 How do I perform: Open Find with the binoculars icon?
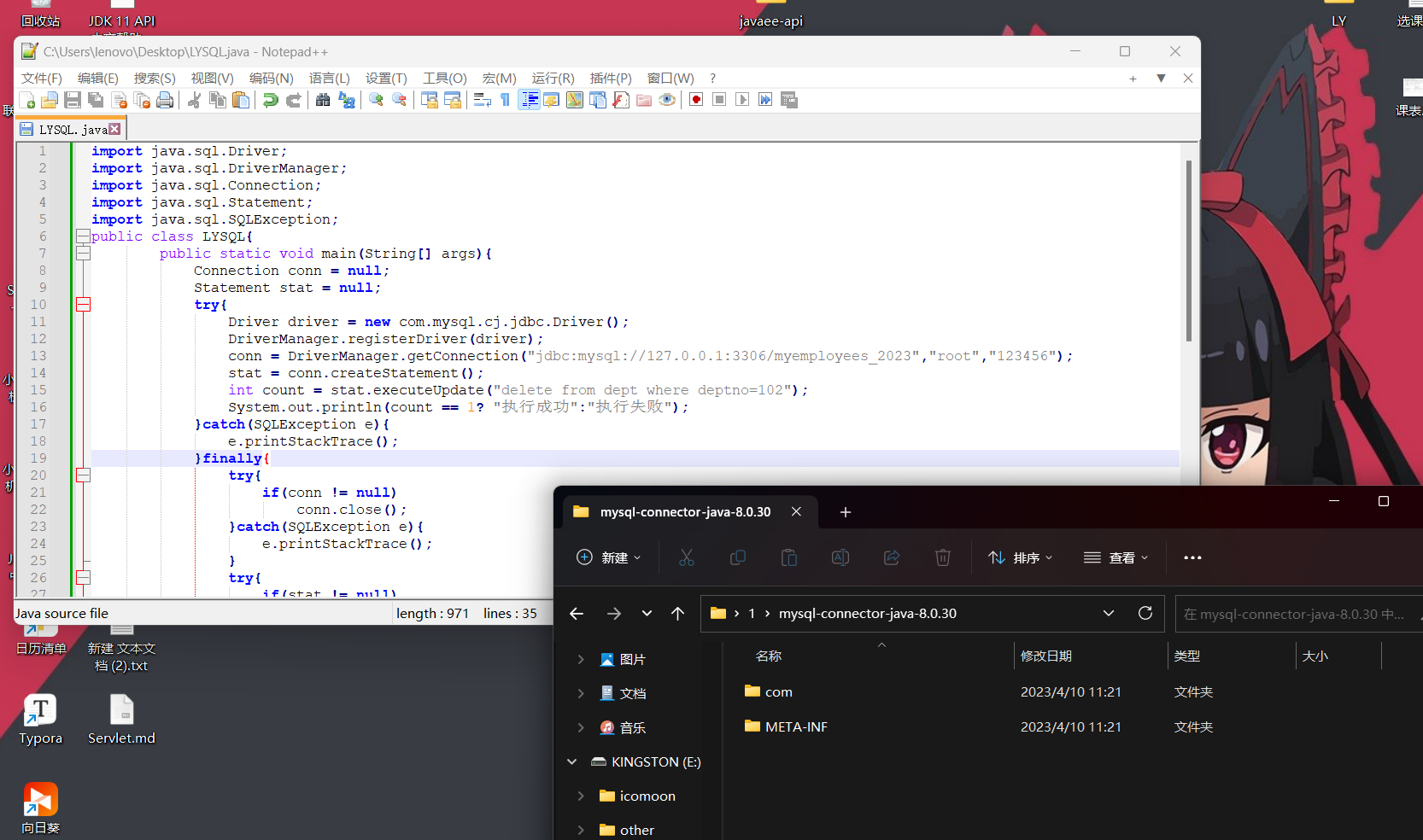[x=323, y=100]
